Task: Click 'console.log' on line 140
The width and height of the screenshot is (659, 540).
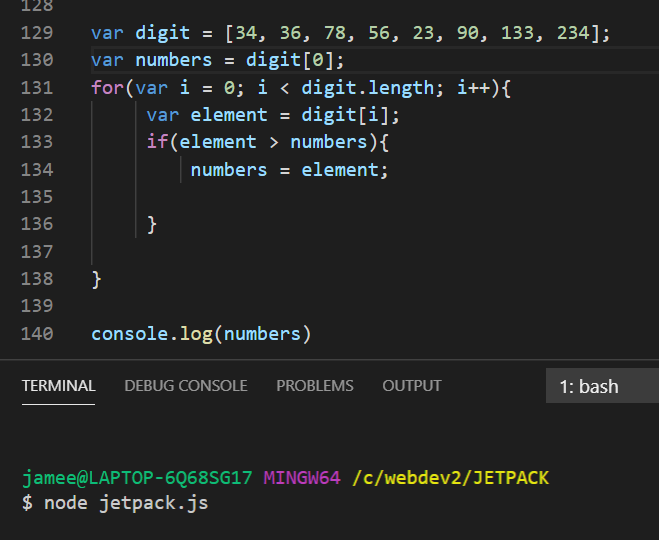Action: 152,335
